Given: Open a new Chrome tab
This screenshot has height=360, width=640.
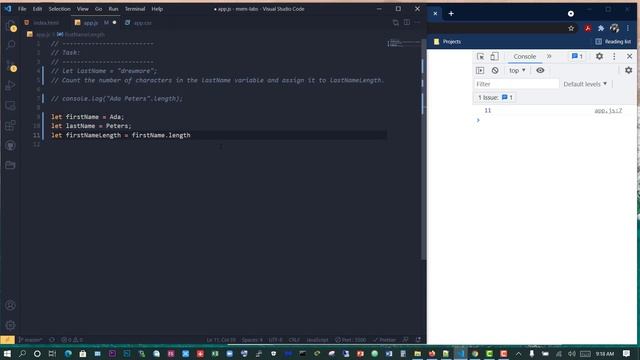Looking at the screenshot, I should (x=451, y=13).
